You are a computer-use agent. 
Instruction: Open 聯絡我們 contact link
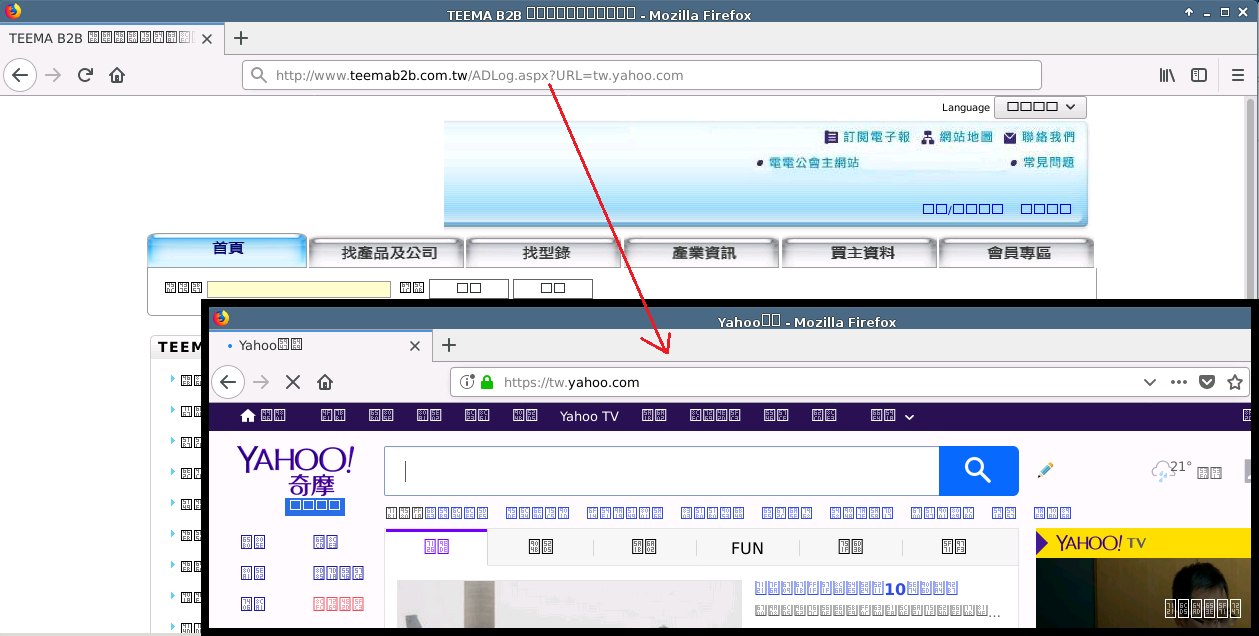(x=1039, y=137)
